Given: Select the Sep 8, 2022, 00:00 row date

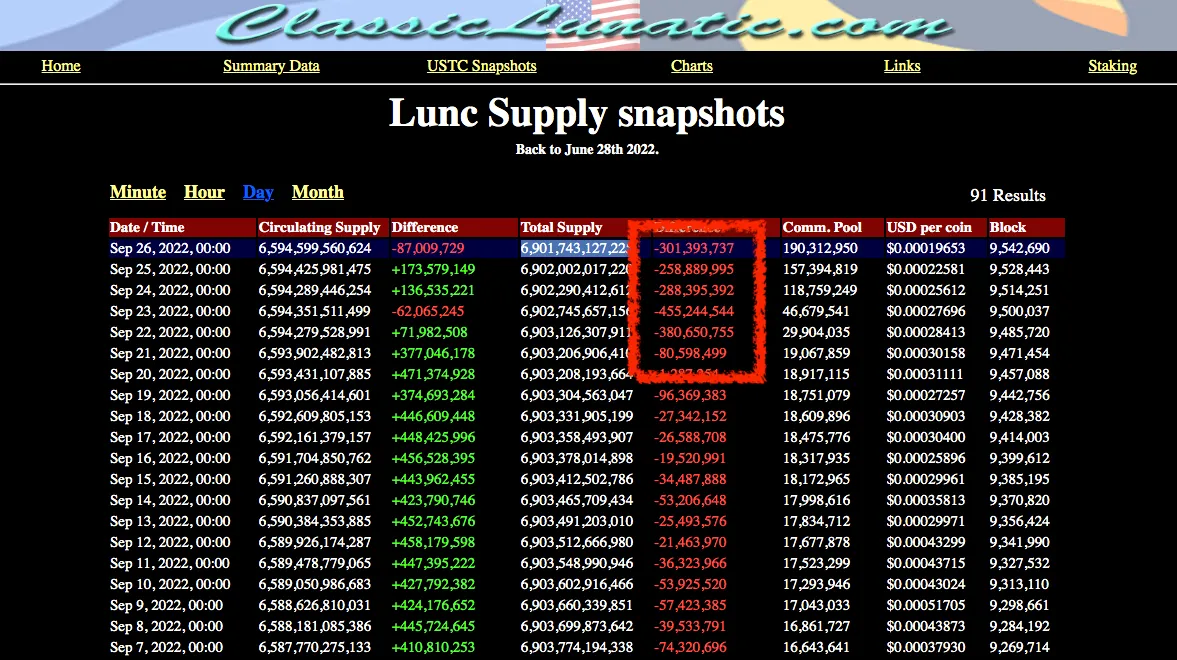Looking at the screenshot, I should tap(167, 627).
